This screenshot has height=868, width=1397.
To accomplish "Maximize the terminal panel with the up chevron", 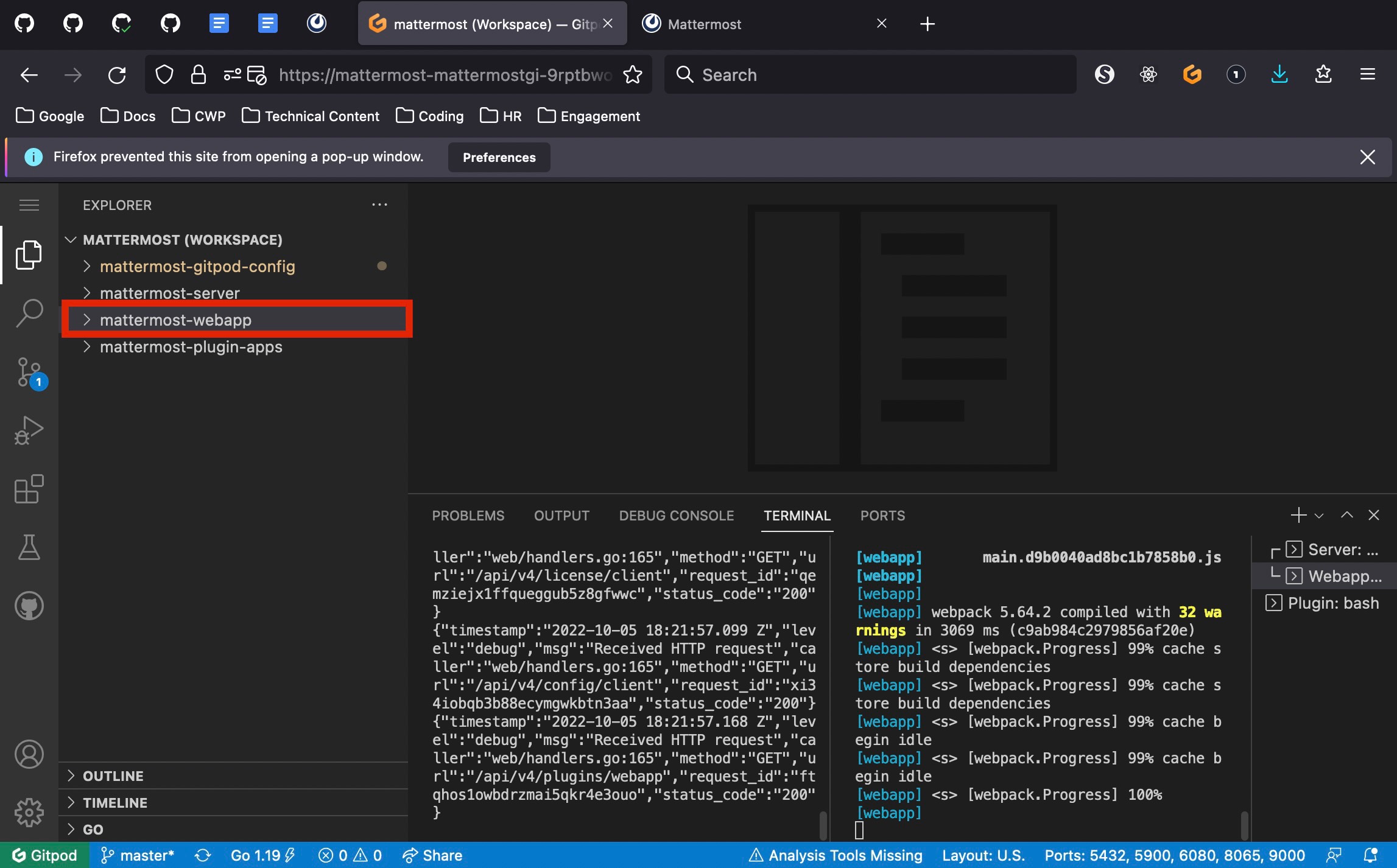I will (1346, 516).
